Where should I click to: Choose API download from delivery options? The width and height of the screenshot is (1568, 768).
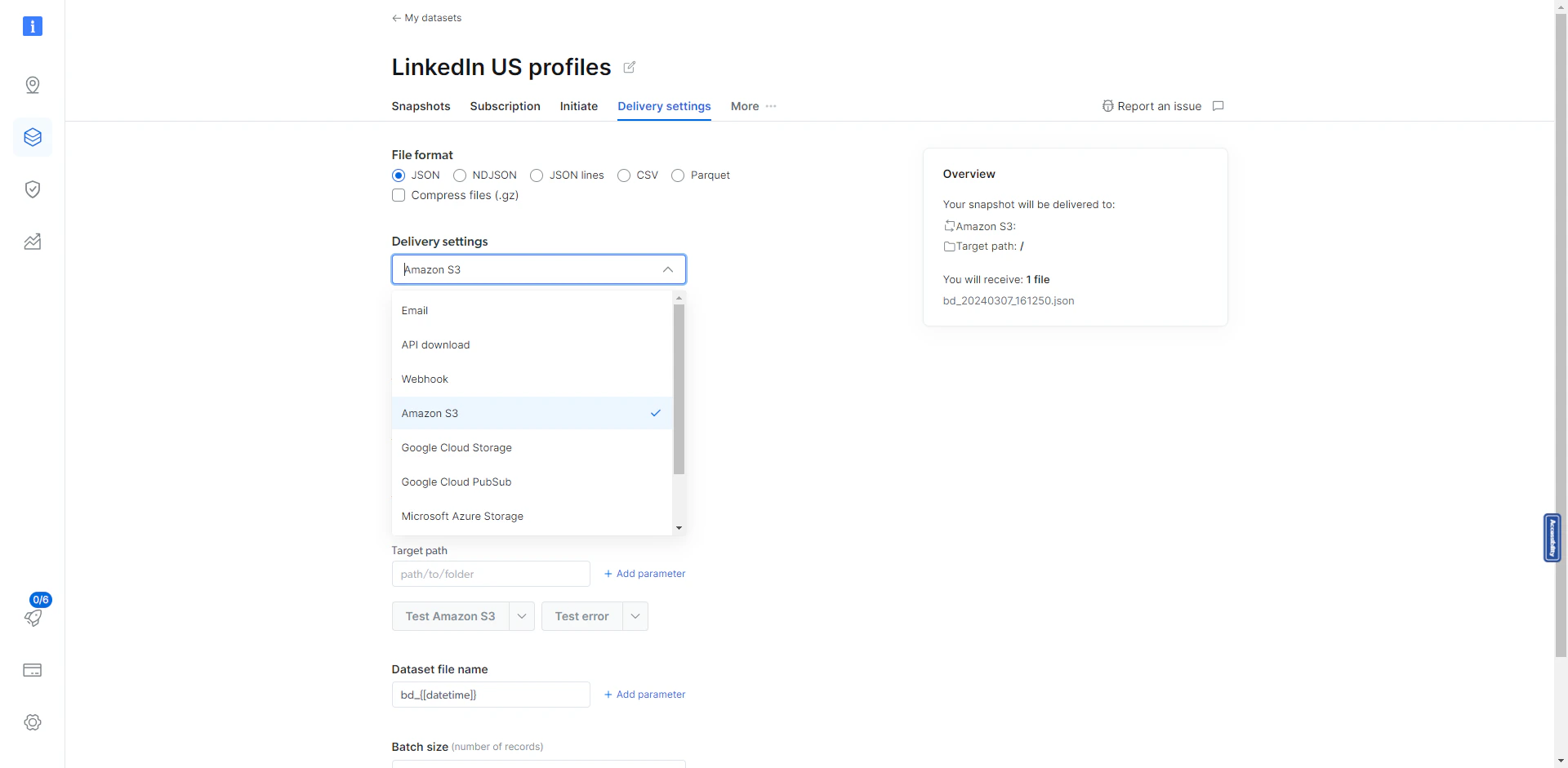532,345
